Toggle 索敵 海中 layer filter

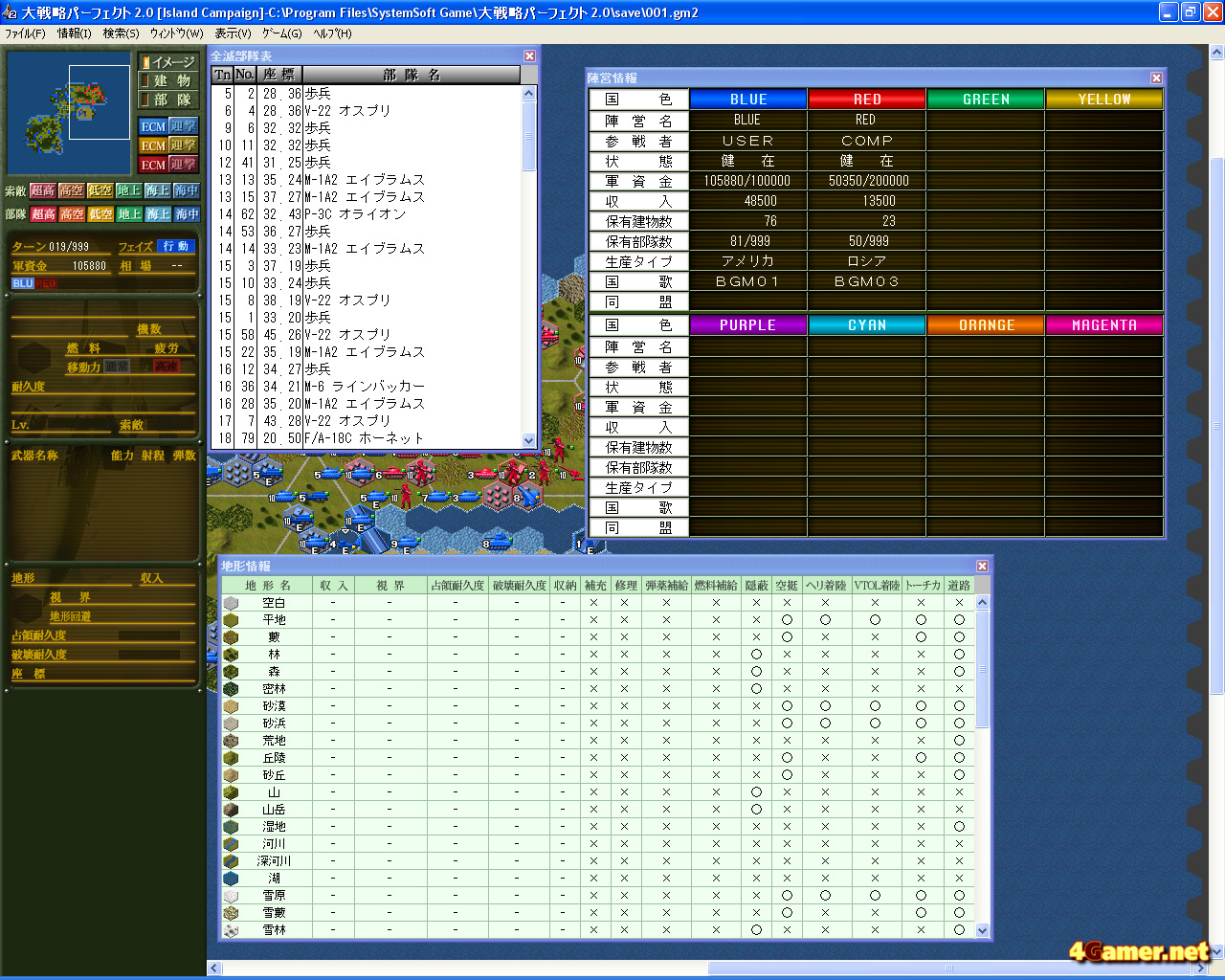[187, 191]
